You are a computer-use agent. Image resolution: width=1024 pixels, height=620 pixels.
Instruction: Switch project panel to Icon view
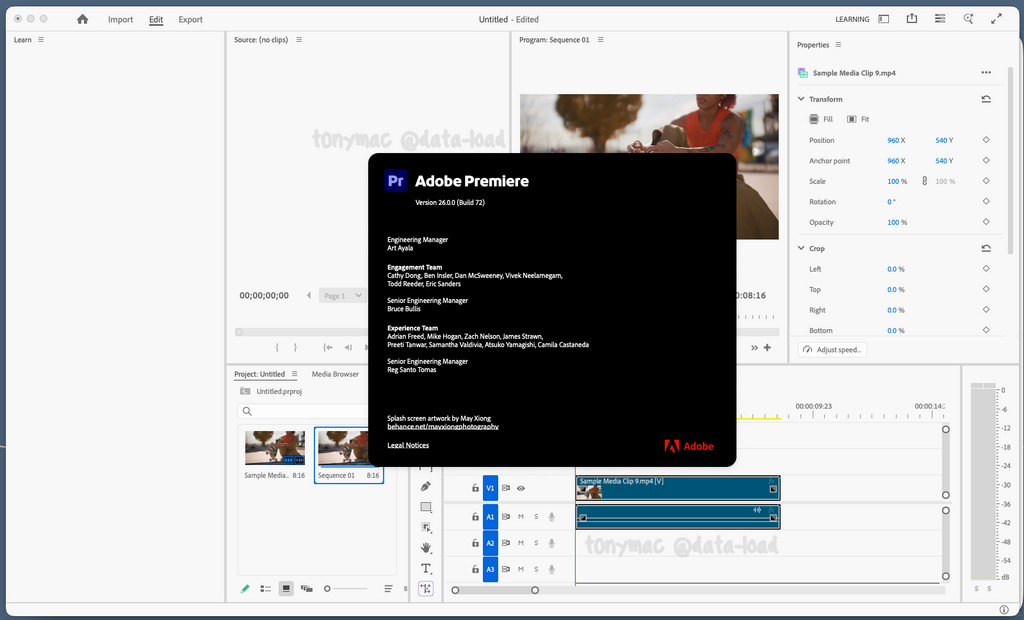286,589
